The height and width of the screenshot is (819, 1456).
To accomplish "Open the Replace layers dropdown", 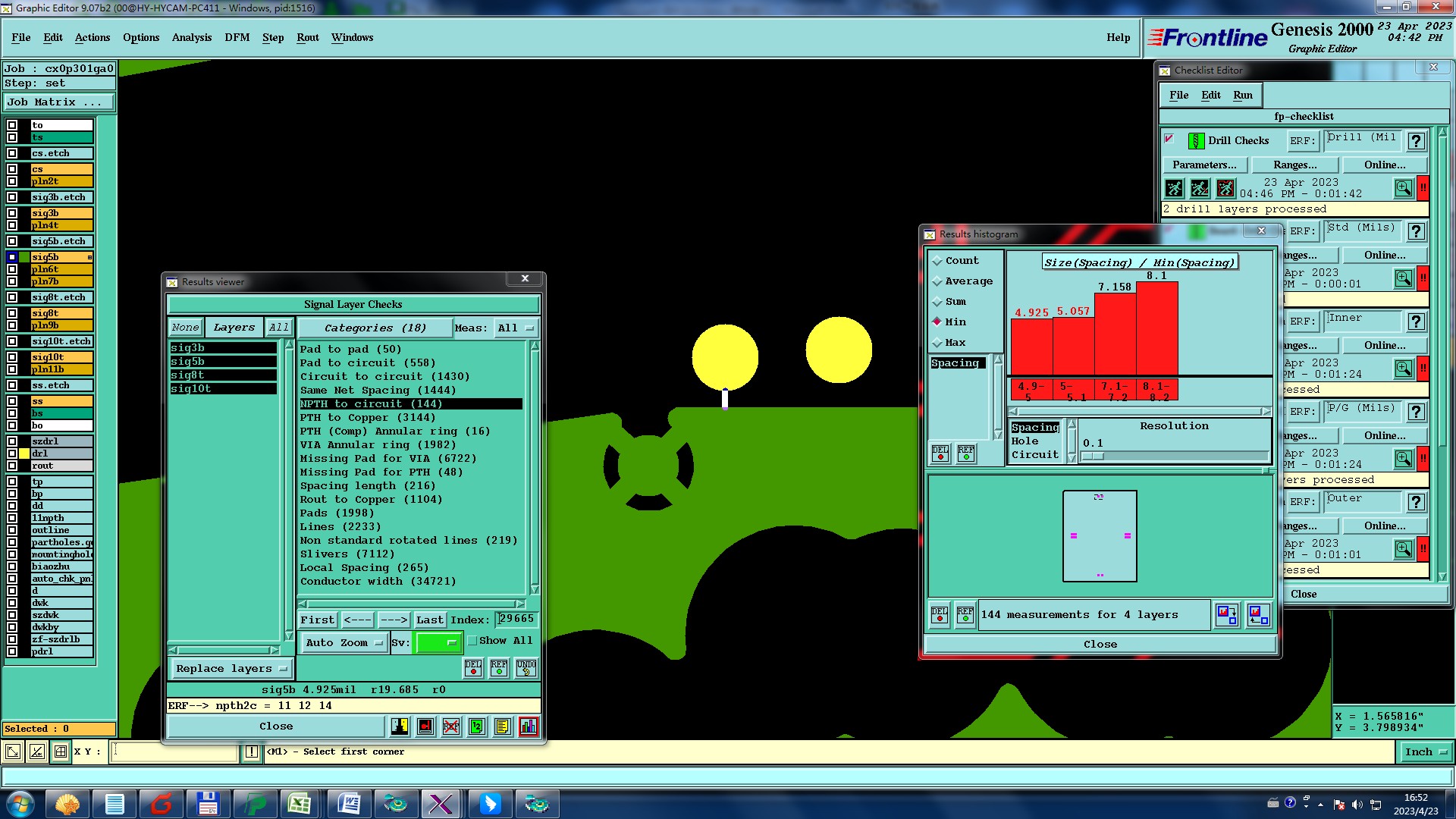I will [231, 669].
